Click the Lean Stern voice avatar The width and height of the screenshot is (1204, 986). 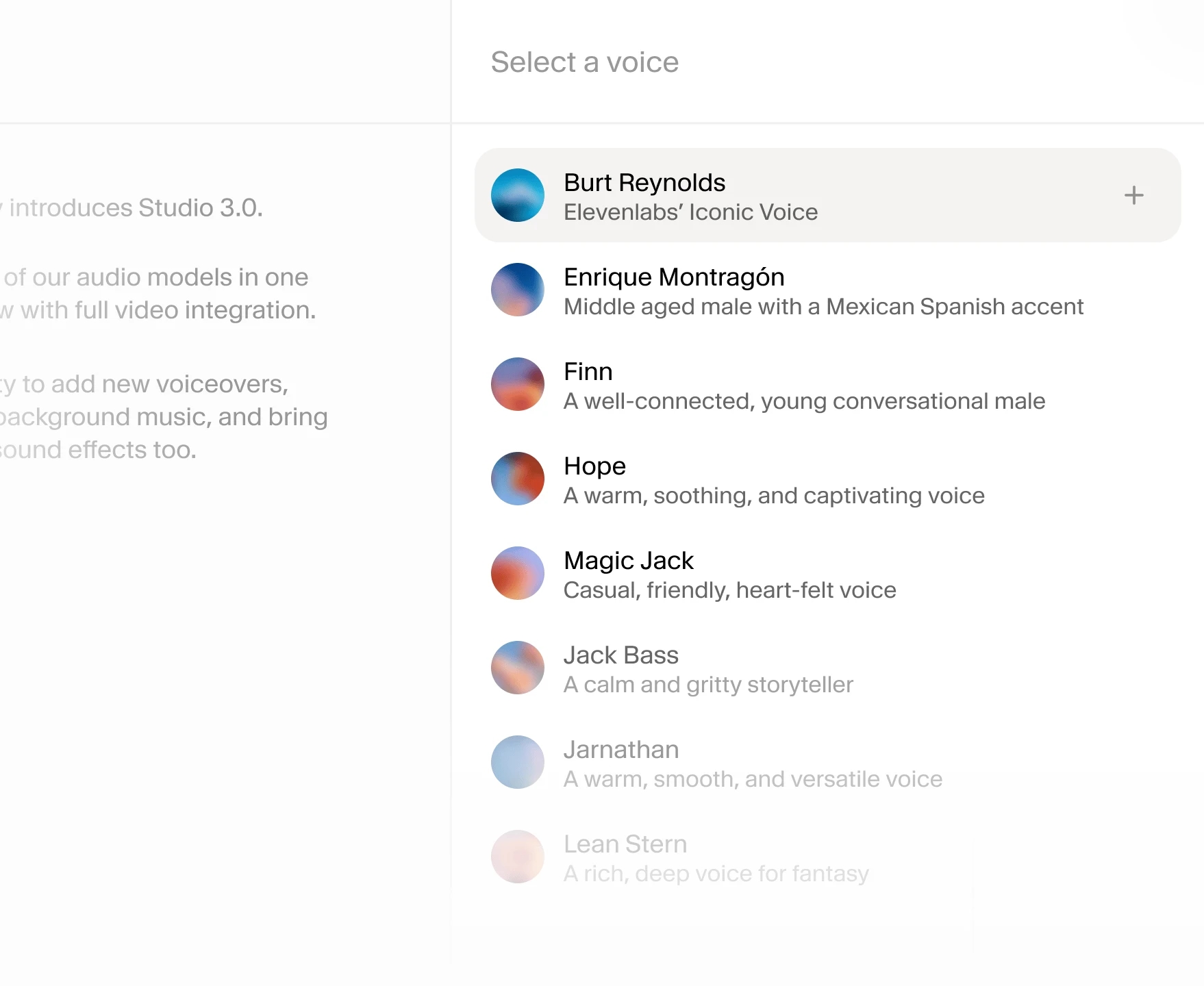click(x=518, y=857)
